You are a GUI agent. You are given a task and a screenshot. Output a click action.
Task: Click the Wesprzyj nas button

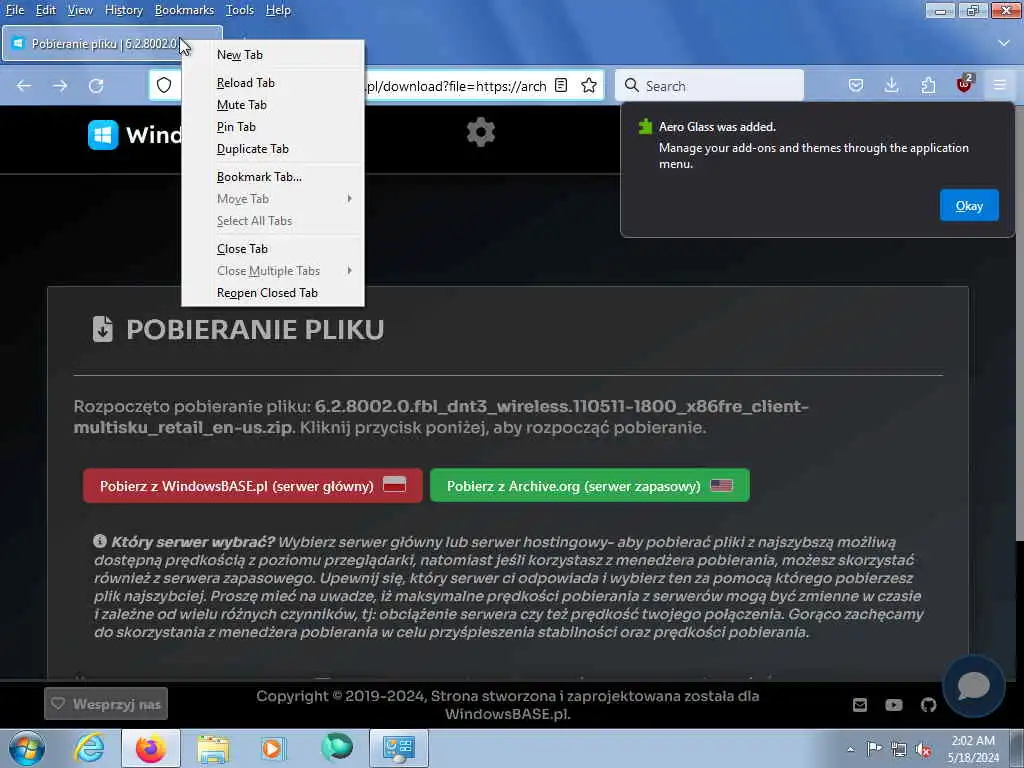coord(106,704)
